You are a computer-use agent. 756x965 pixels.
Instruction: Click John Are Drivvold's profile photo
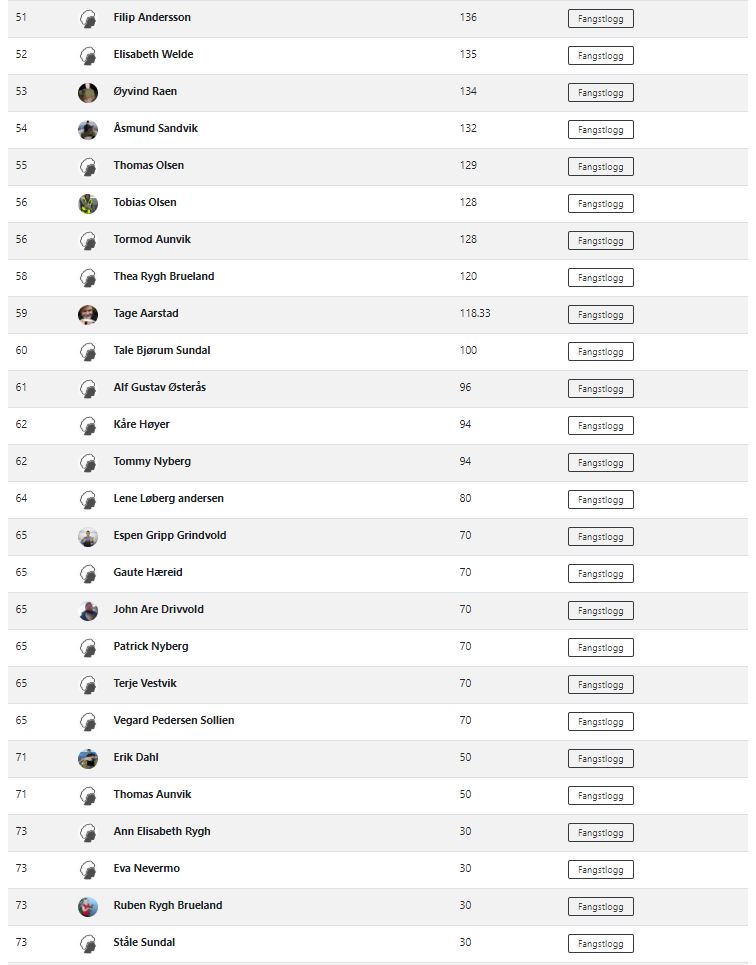pyautogui.click(x=88, y=611)
